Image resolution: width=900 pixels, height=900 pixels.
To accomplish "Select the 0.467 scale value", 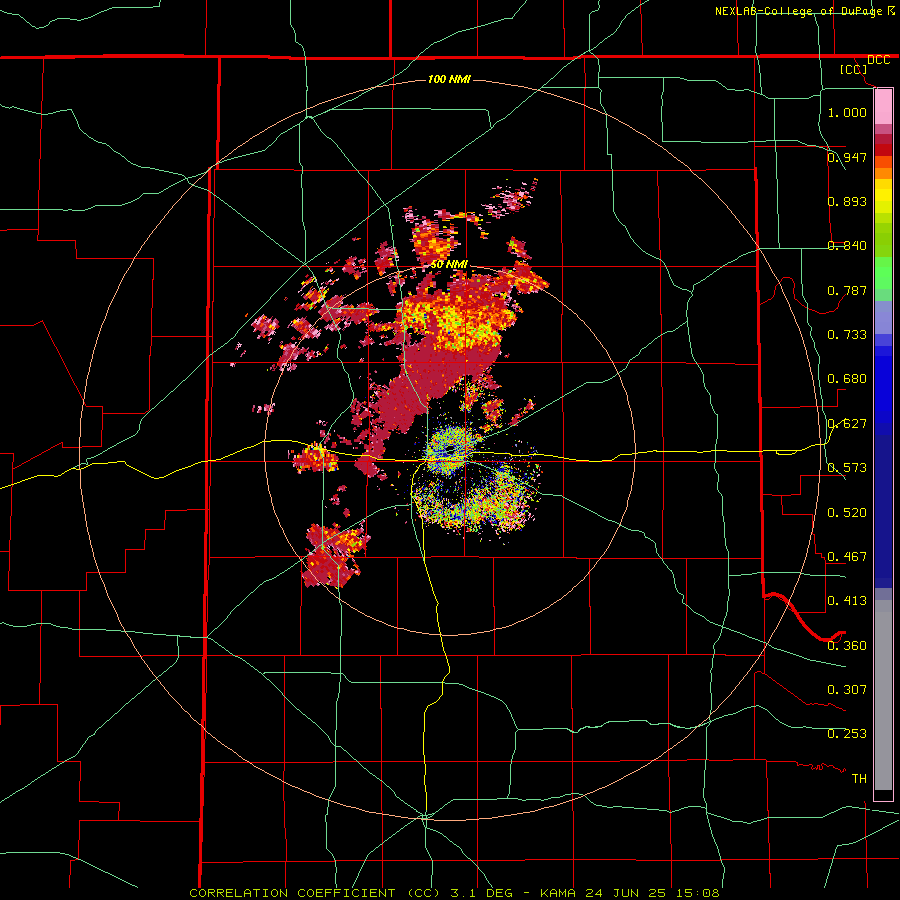I will pyautogui.click(x=847, y=556).
